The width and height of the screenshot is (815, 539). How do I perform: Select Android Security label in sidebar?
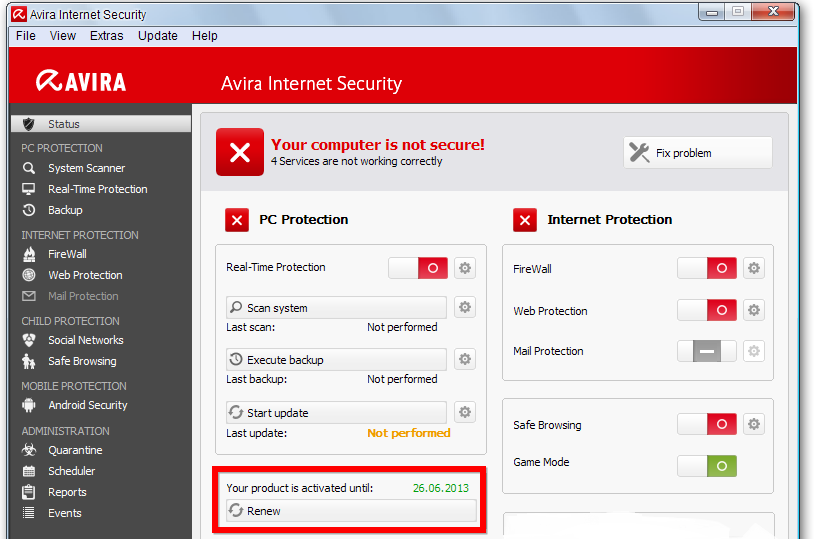[88, 405]
